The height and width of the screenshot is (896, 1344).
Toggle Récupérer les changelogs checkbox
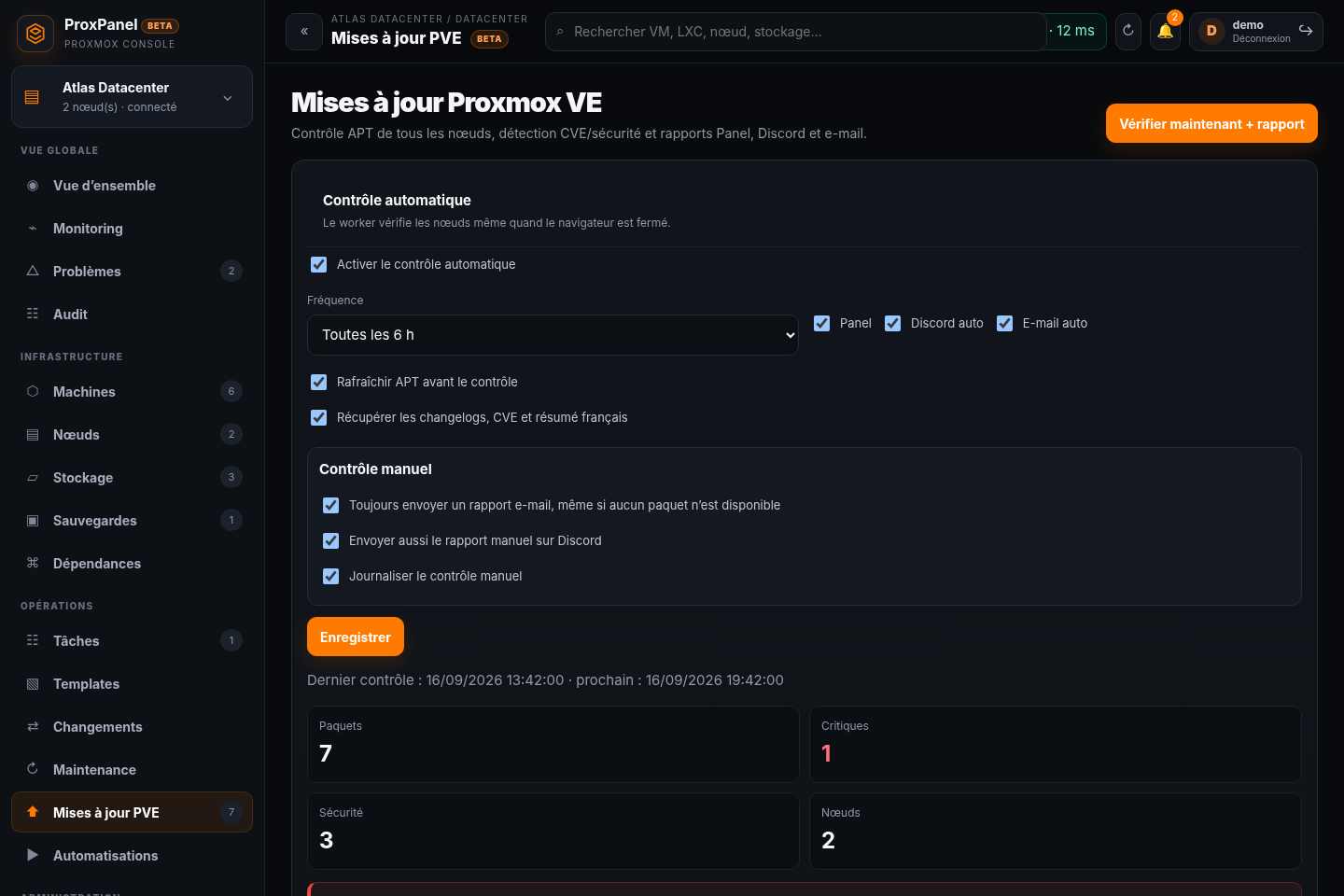(x=319, y=417)
